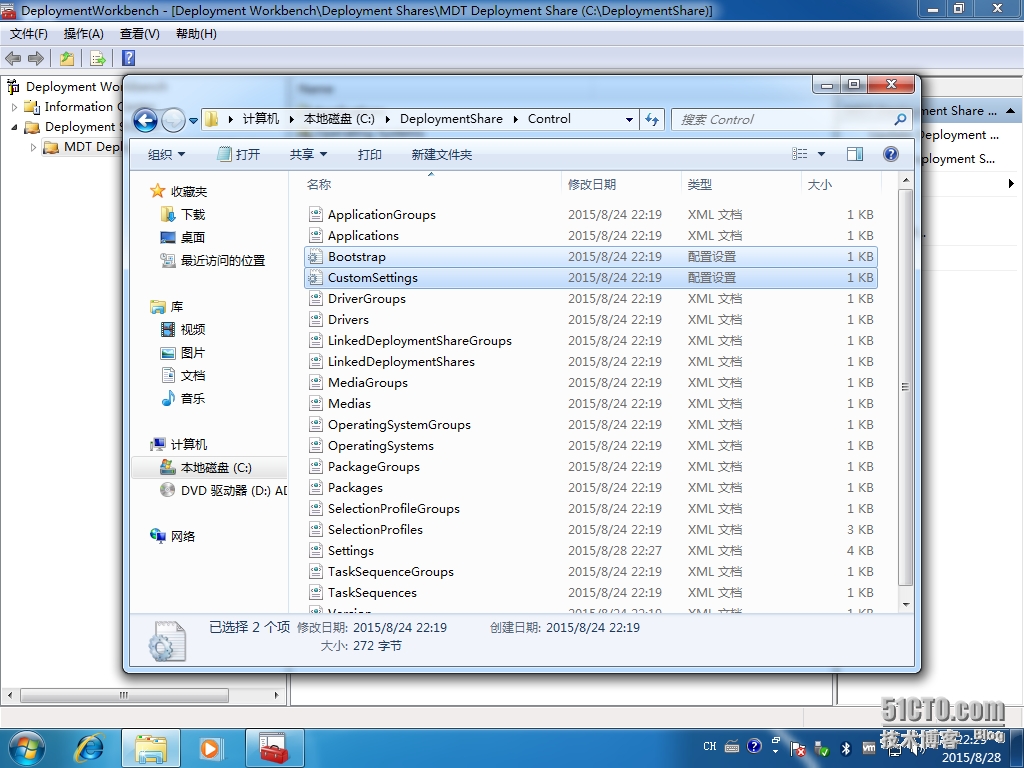Sort by 名称 column header
Screen dimensions: 1024x768
pyautogui.click(x=431, y=184)
